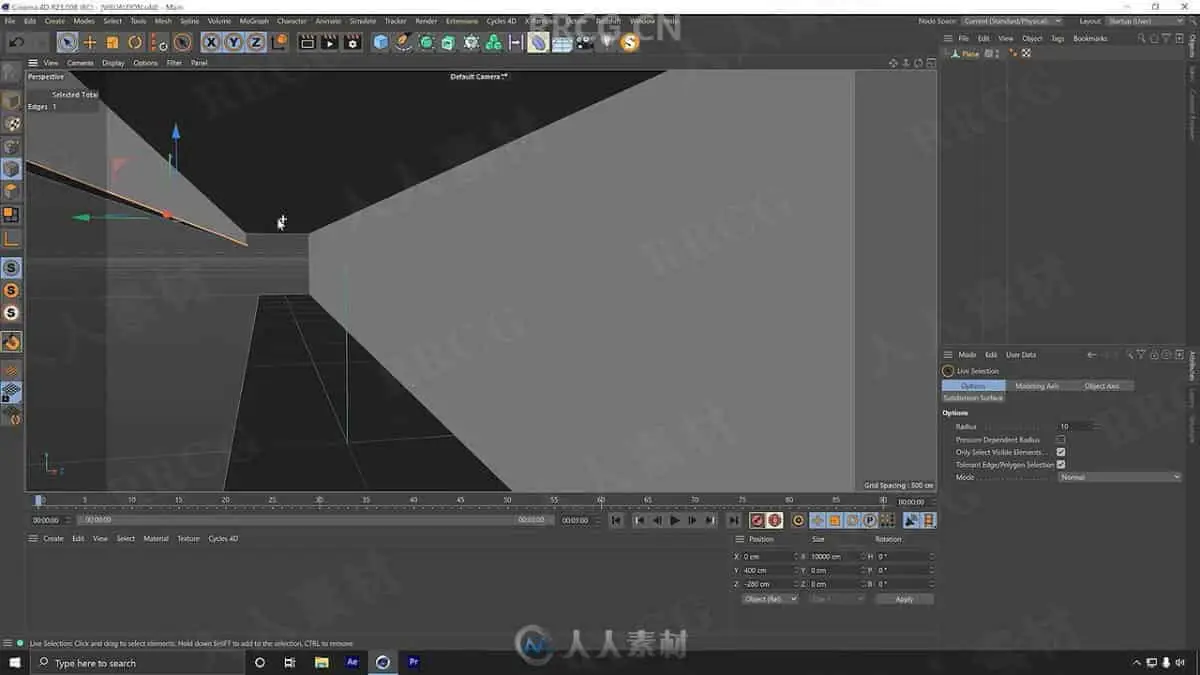Click the Record Active Objects keyframe button

tap(758, 520)
